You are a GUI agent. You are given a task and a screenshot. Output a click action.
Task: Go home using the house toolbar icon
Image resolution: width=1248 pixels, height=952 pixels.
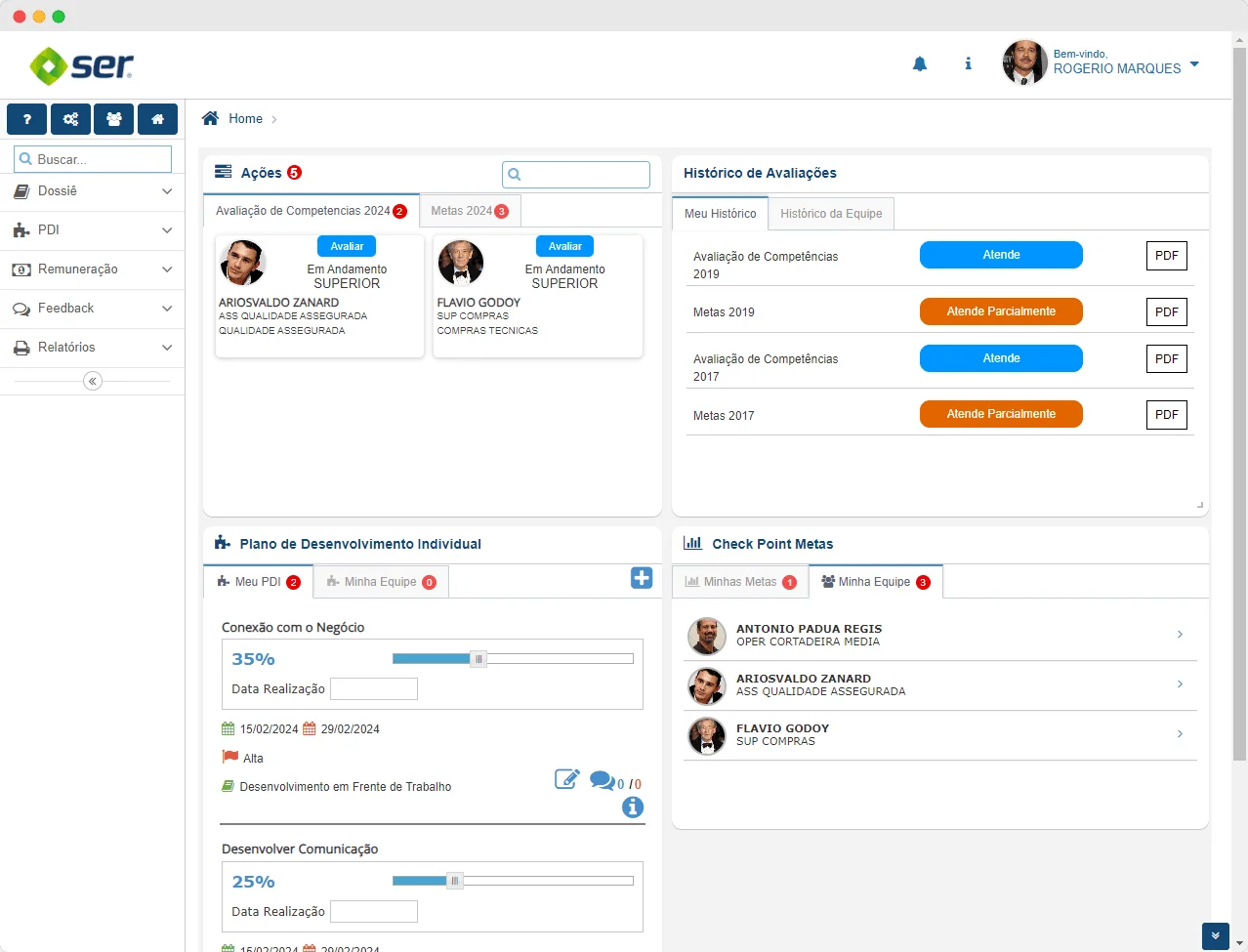pos(157,119)
